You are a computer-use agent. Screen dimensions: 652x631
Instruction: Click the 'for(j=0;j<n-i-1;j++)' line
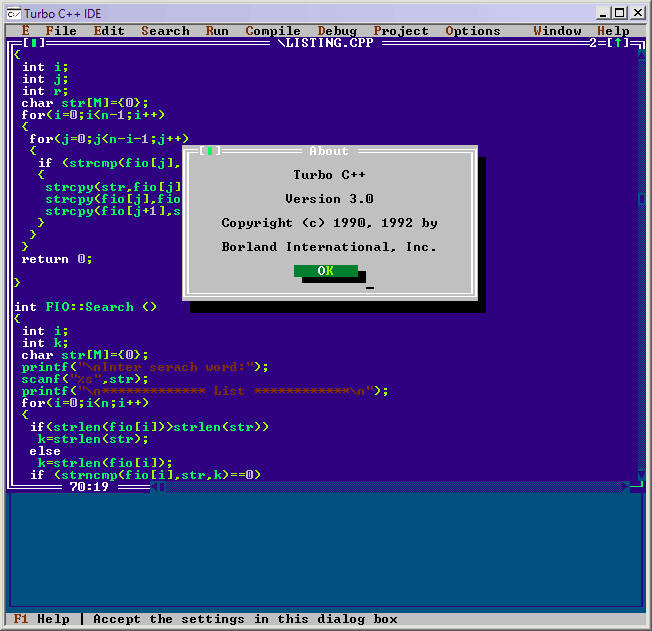click(x=109, y=139)
